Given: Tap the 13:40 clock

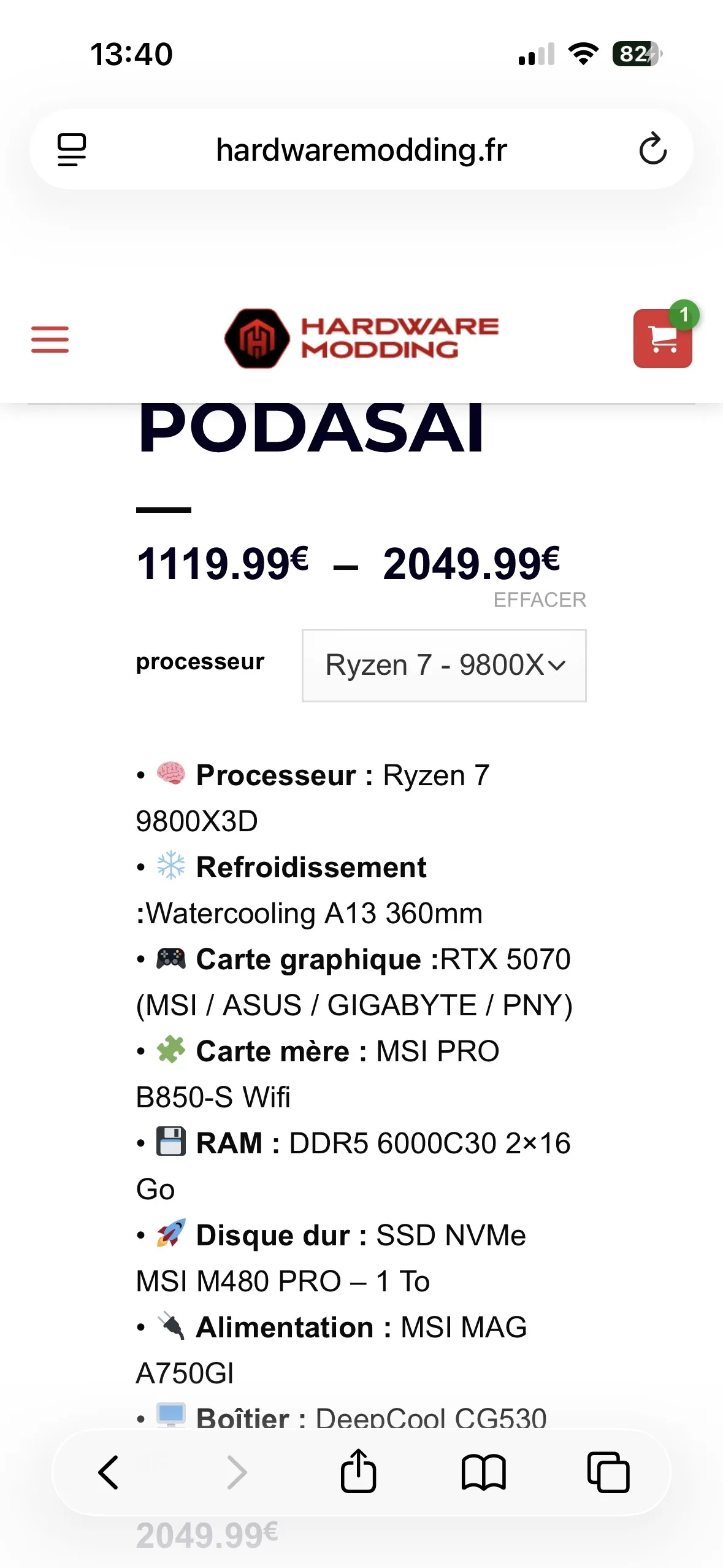Looking at the screenshot, I should coord(131,54).
